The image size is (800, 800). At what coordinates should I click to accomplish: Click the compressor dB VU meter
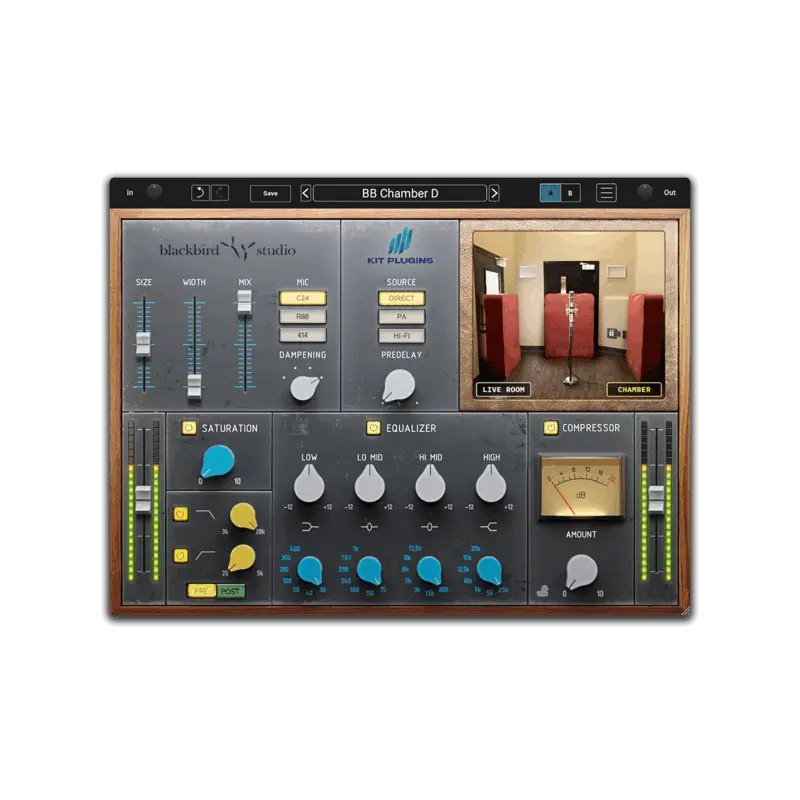tap(581, 486)
